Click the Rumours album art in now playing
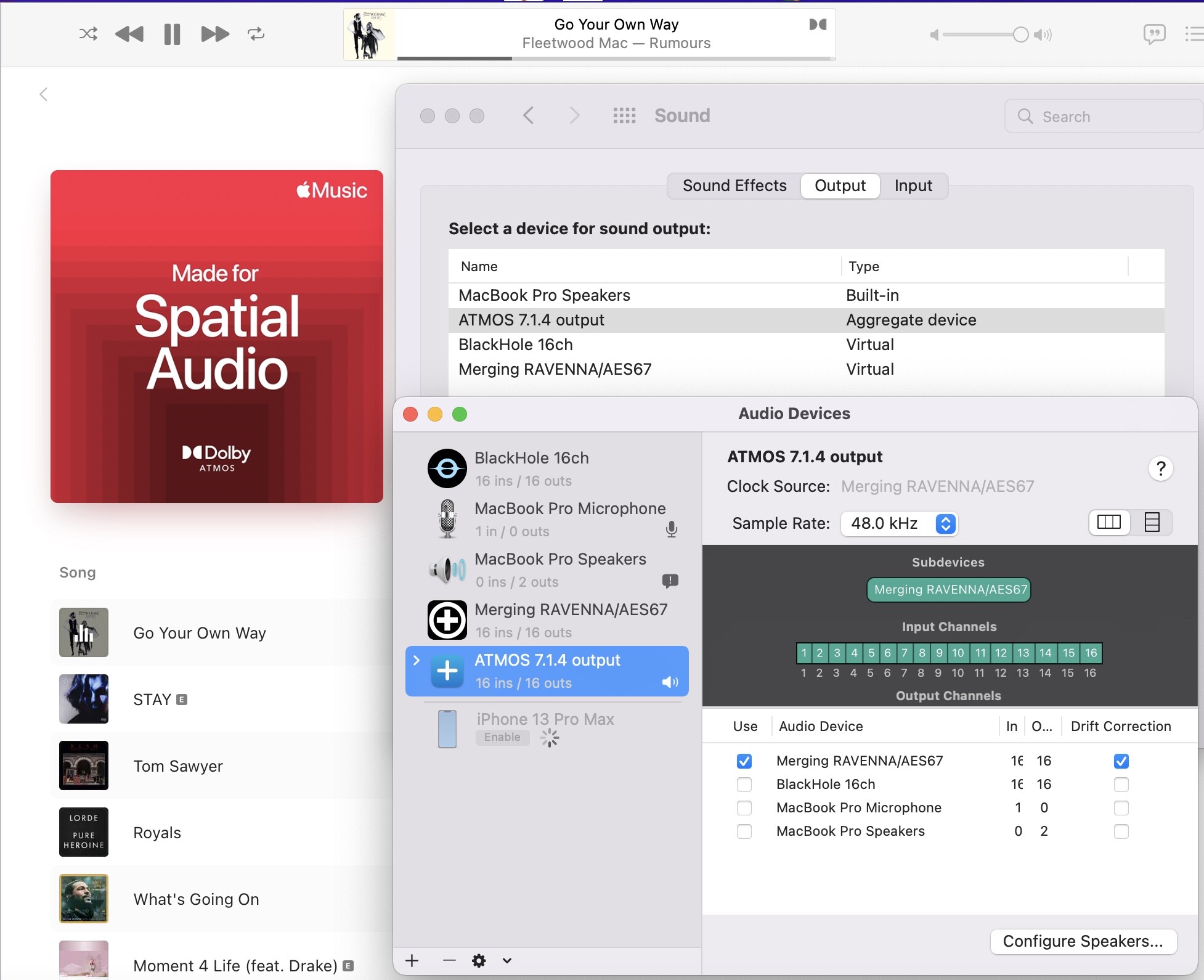Viewport: 1204px width, 980px height. (x=370, y=35)
